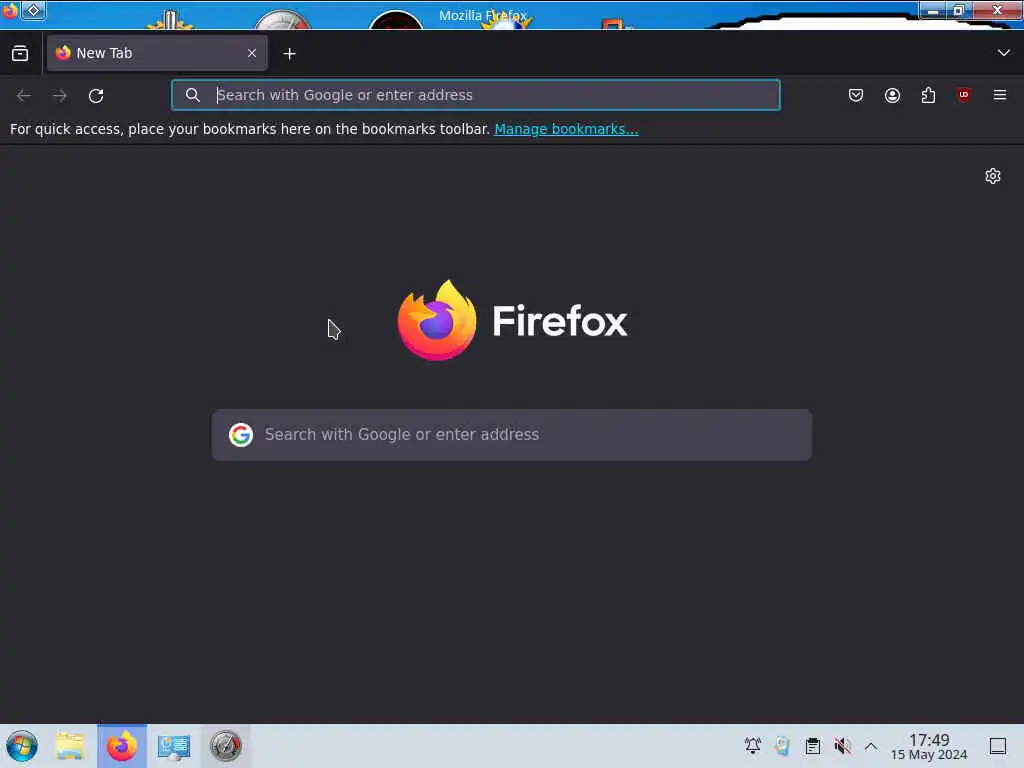Reload the current page
1024x768 pixels.
coord(96,96)
